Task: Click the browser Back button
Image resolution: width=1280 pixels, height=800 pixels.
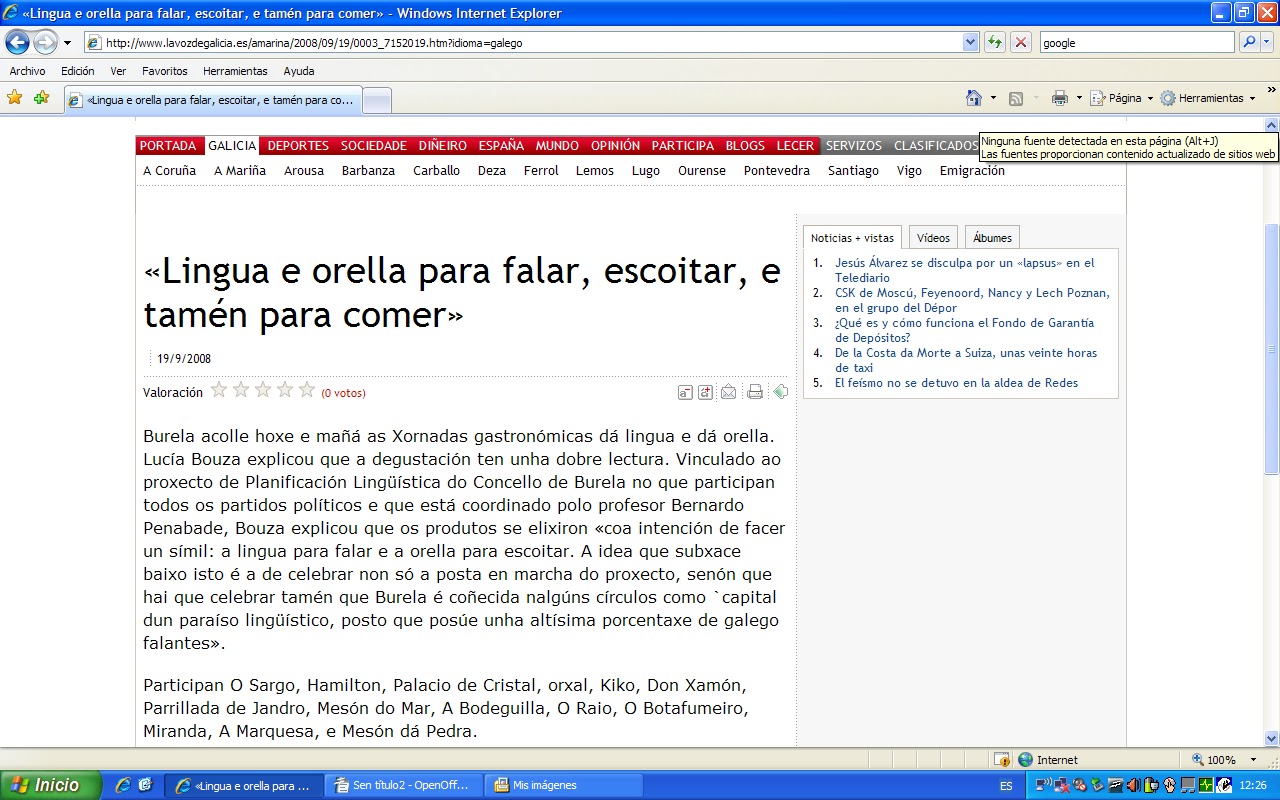Action: pos(17,42)
